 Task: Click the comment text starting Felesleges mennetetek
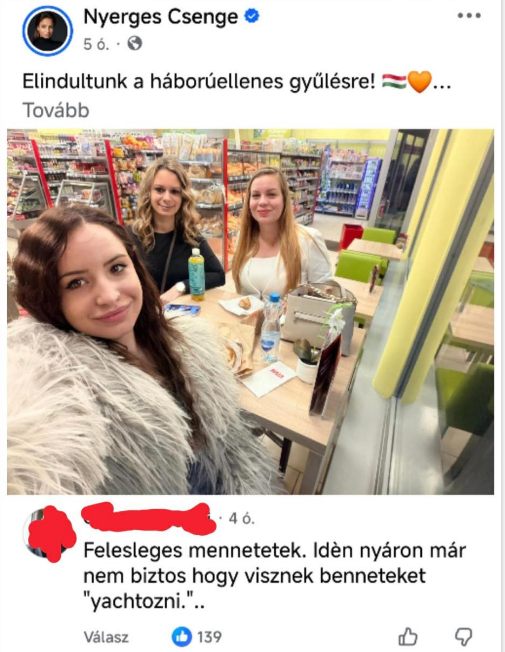click(275, 576)
